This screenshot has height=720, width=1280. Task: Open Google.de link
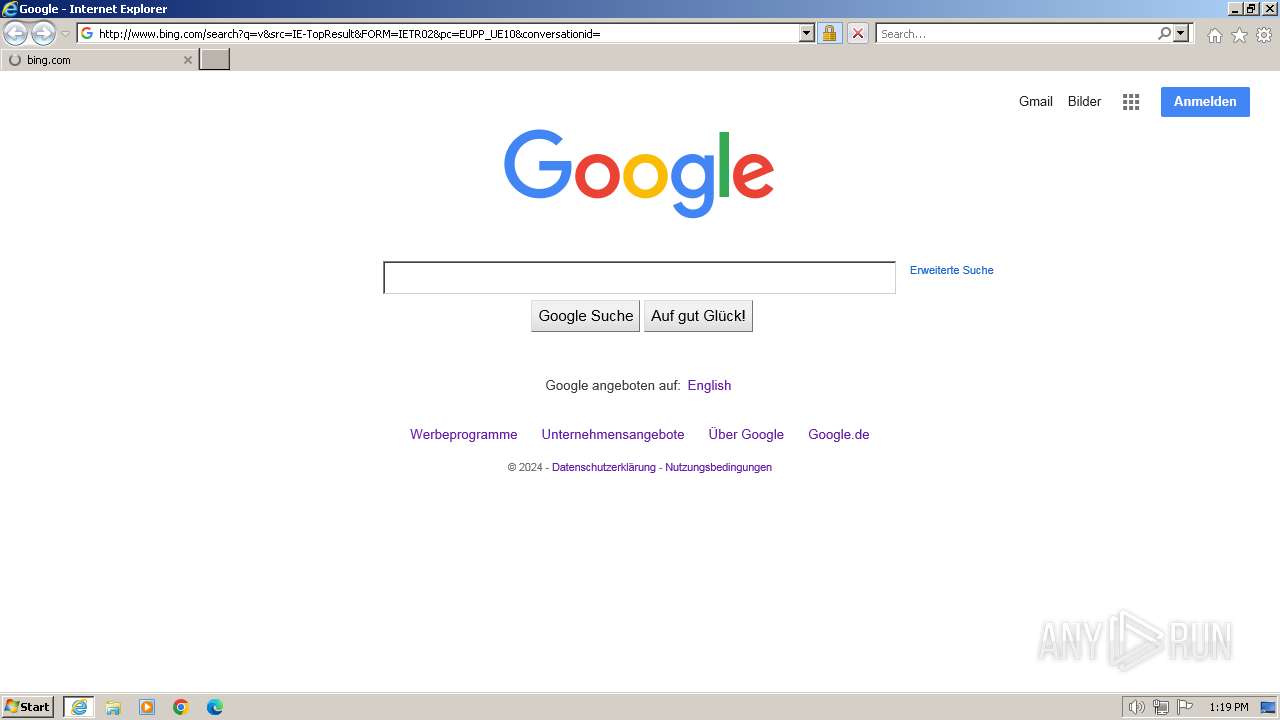[x=838, y=434]
